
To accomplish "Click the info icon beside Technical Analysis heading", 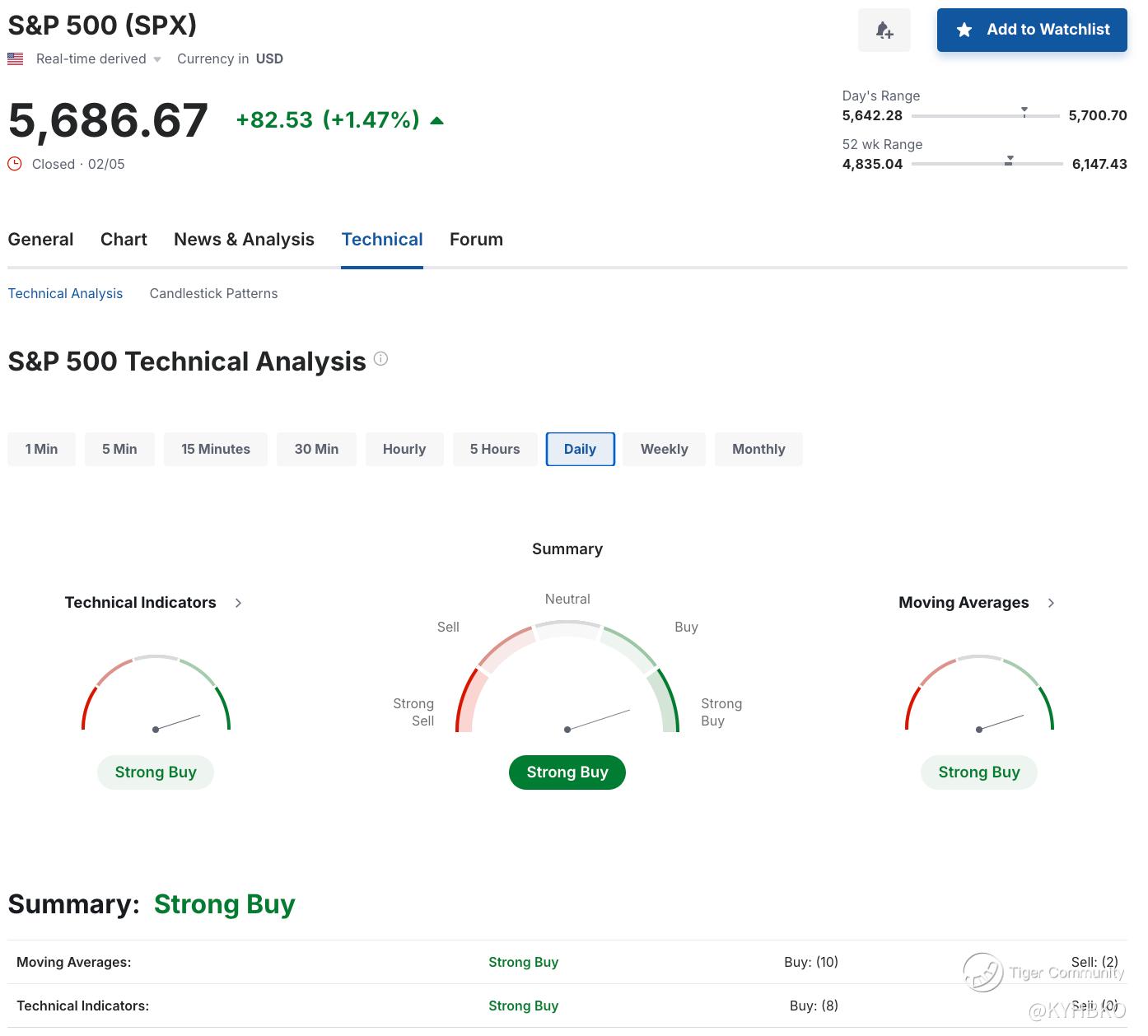I will [x=380, y=359].
